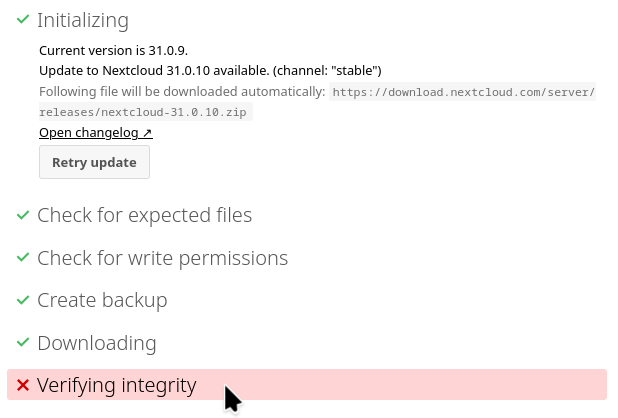618x418 pixels.
Task: Expand the Initializing step heading
Action: tap(83, 20)
